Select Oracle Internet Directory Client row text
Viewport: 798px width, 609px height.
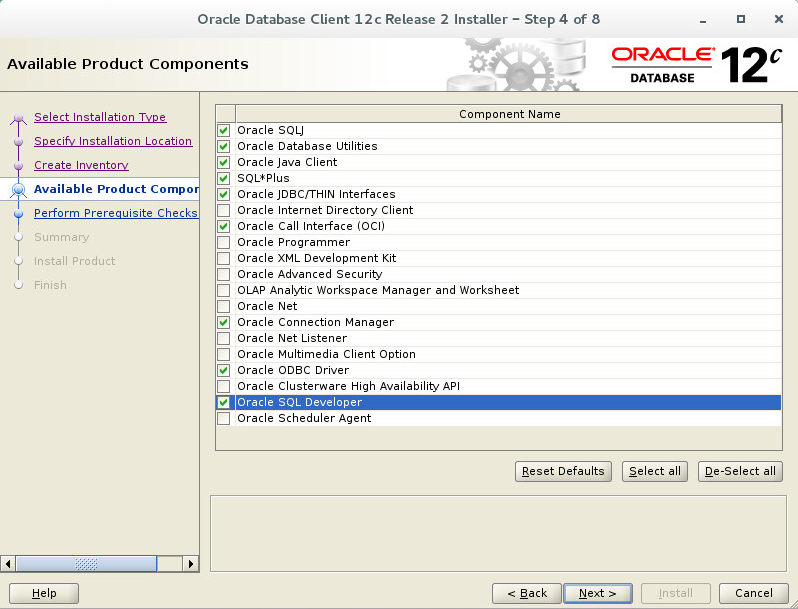click(325, 211)
